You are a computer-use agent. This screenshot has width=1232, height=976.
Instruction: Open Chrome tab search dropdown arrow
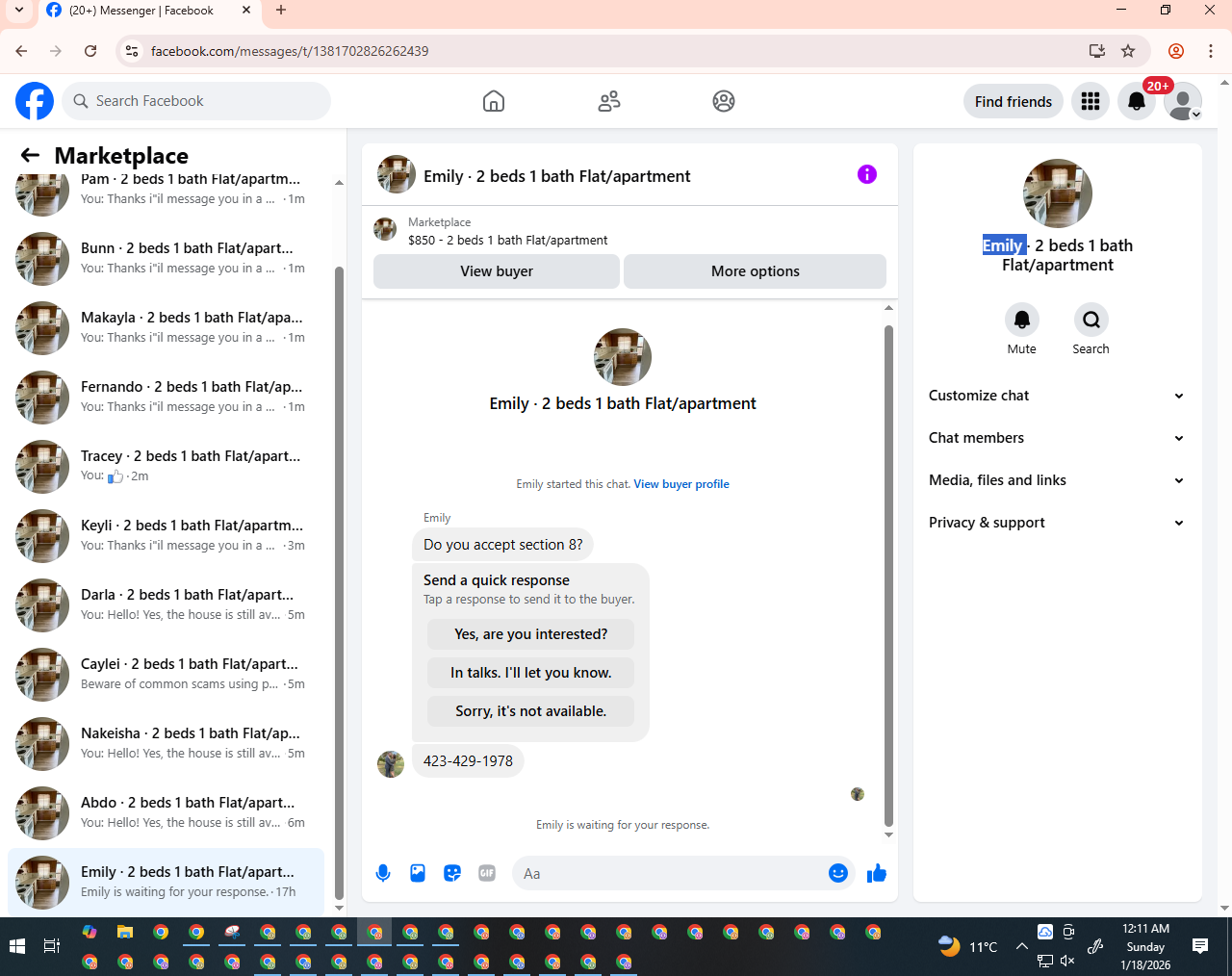pos(19,11)
